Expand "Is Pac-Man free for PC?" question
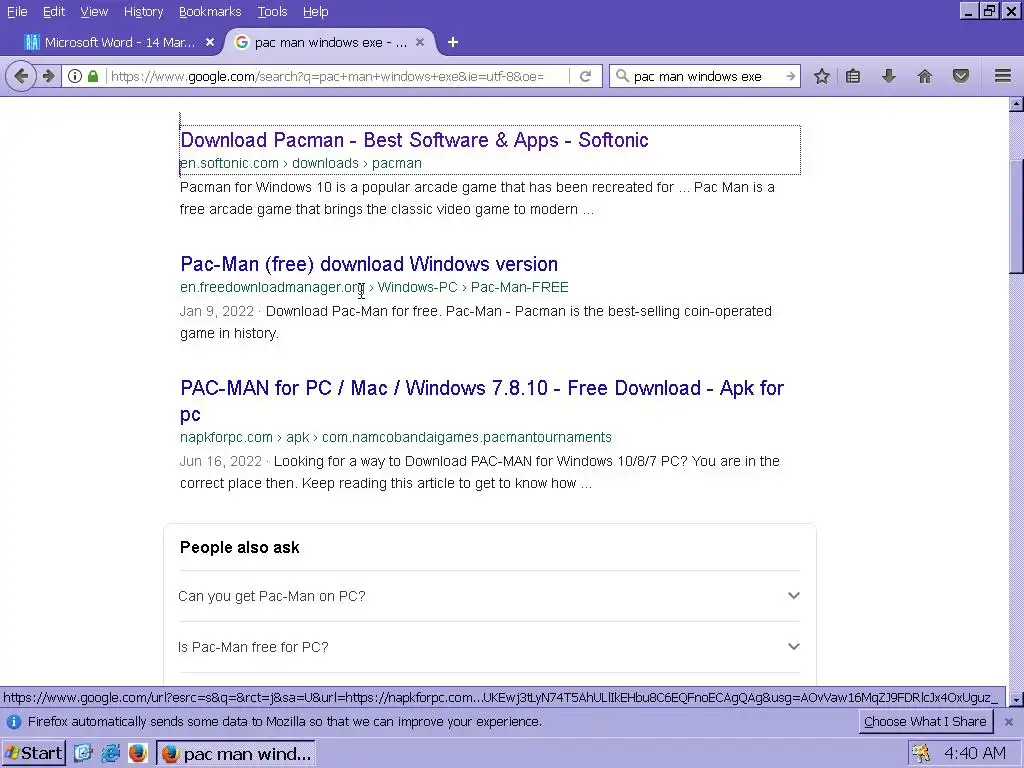Image resolution: width=1024 pixels, height=768 pixels. [489, 647]
